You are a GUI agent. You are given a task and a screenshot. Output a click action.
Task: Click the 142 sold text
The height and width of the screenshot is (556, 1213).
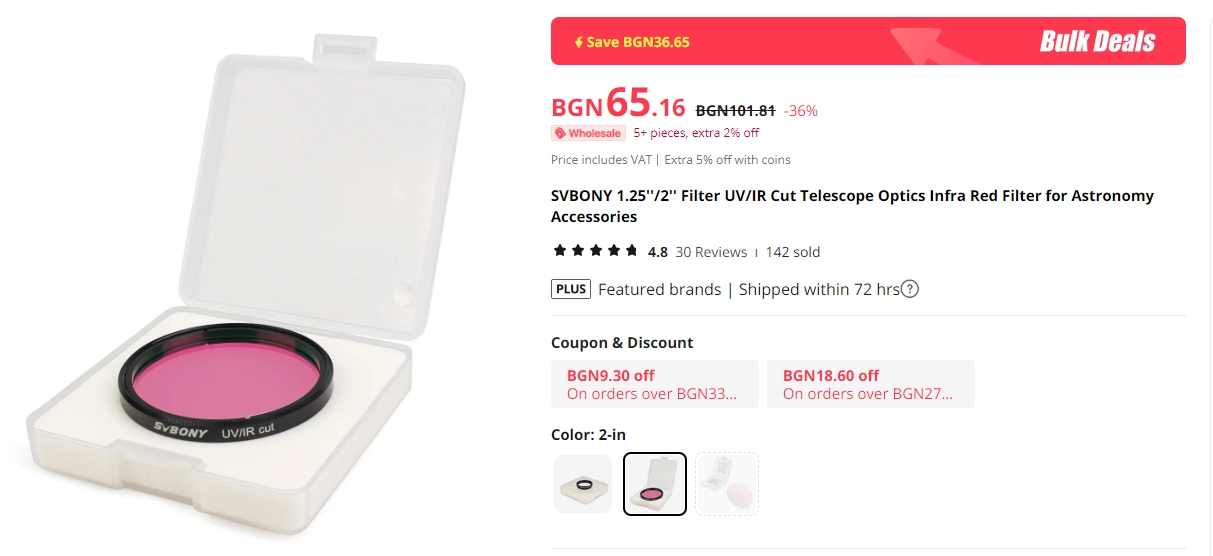(793, 252)
